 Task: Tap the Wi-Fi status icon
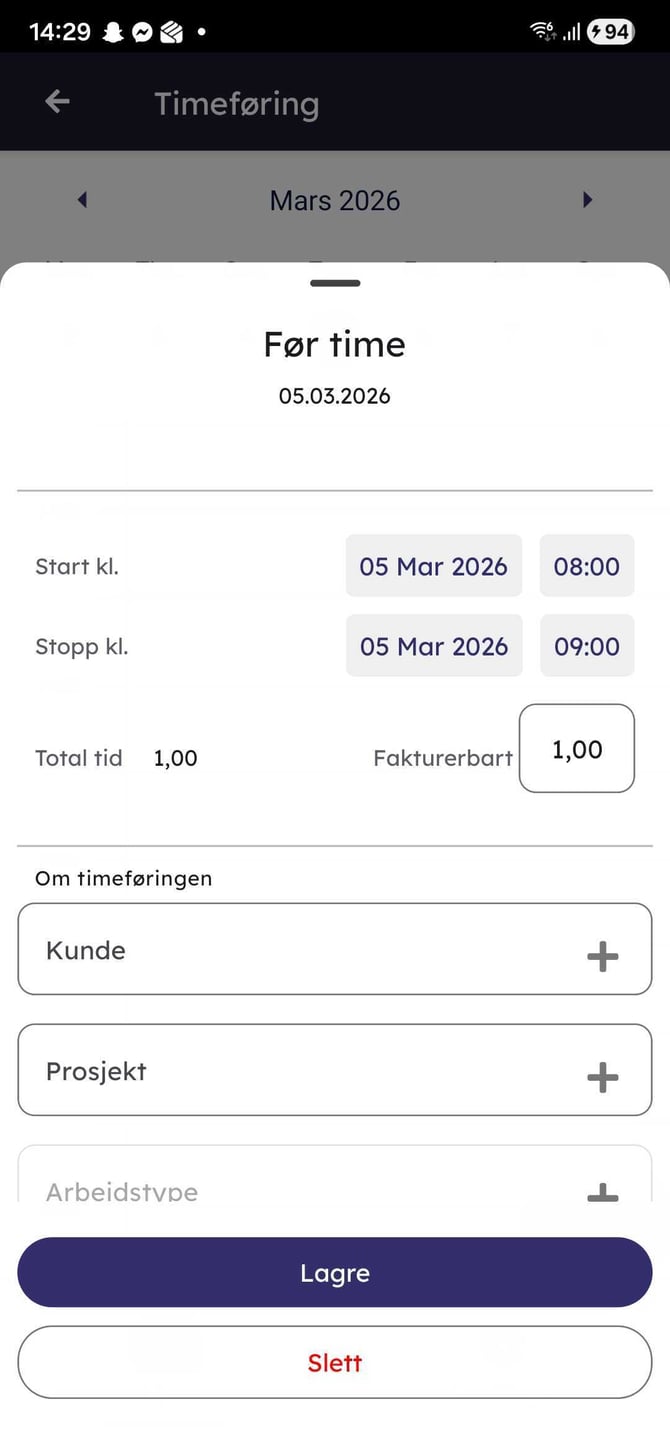pos(543,32)
